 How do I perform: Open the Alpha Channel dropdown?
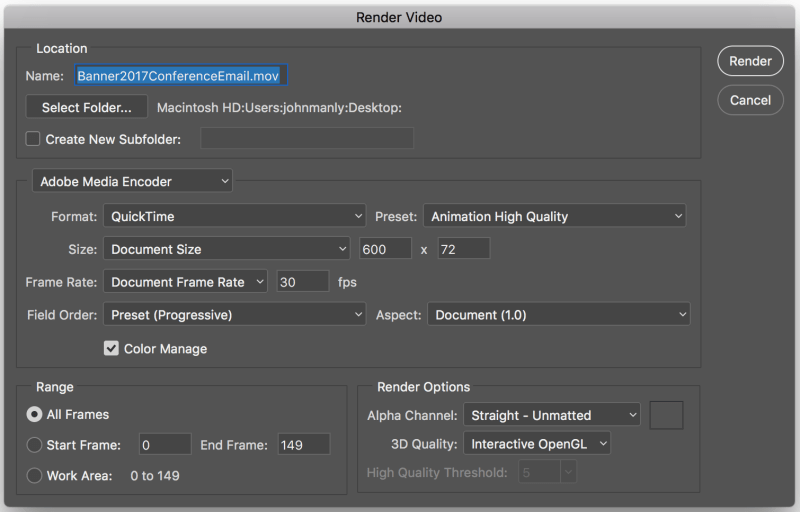pyautogui.click(x=551, y=415)
